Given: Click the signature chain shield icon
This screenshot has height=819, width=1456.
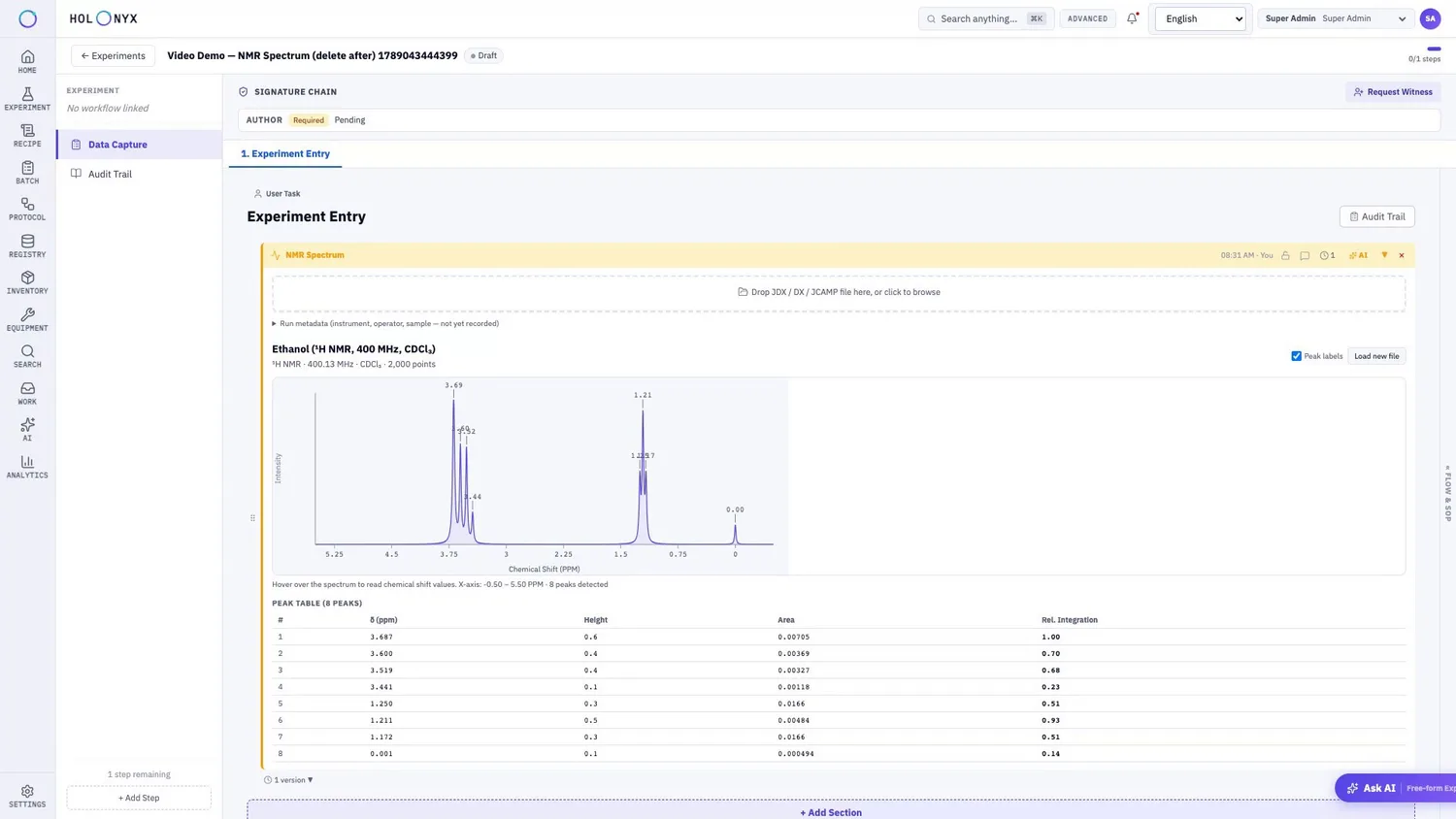Looking at the screenshot, I should 244,92.
